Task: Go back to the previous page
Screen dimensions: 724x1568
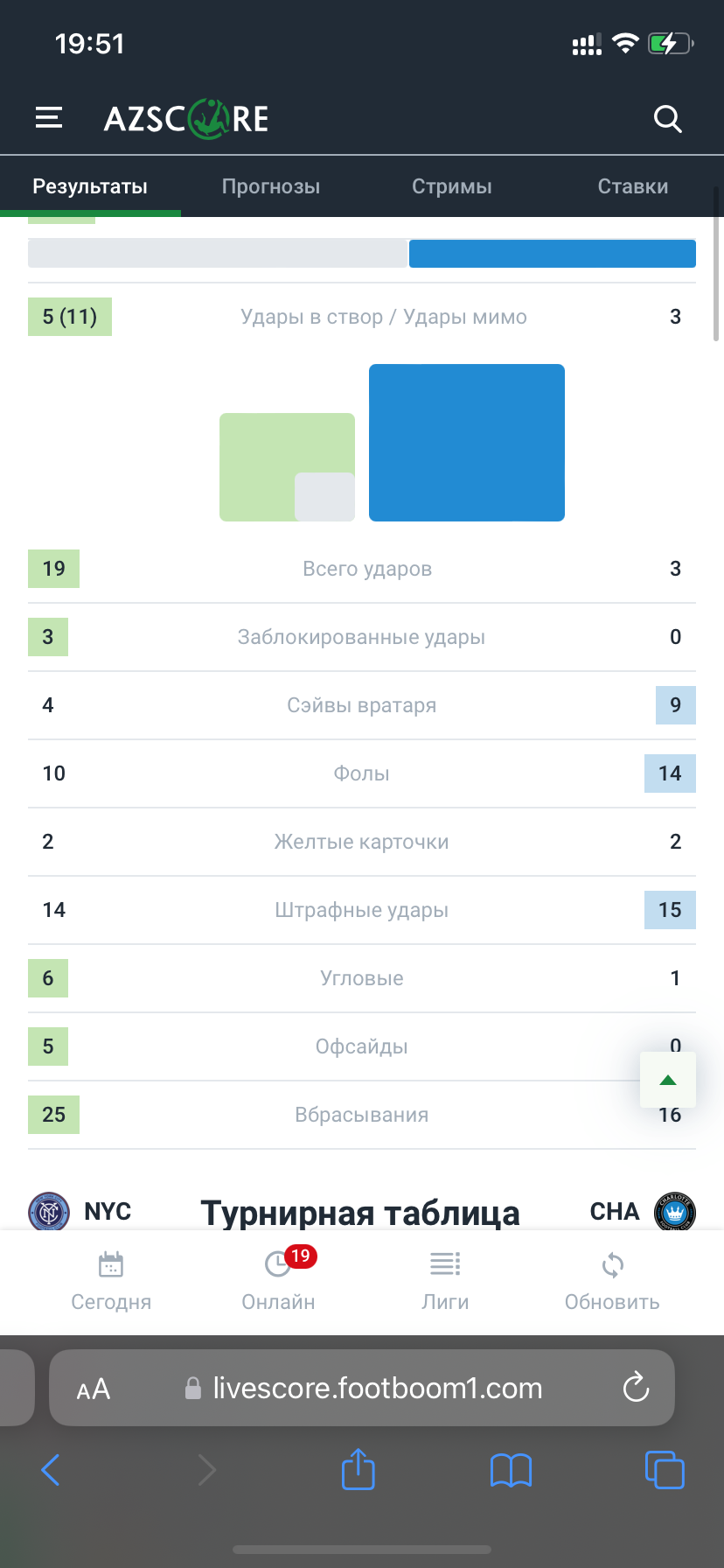Action: click(51, 1470)
